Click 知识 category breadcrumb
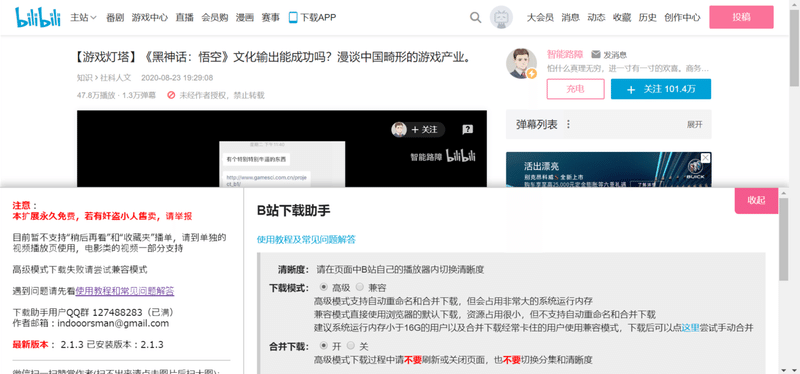This screenshot has width=800, height=374. (x=84, y=78)
